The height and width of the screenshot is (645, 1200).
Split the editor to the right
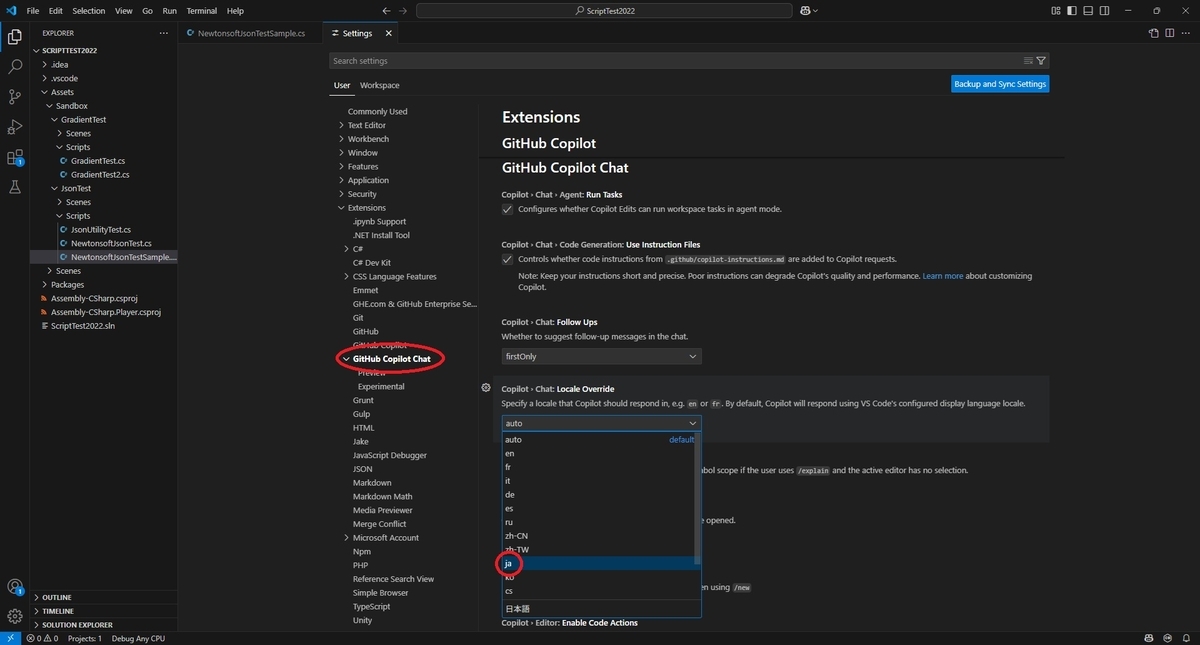1170,33
